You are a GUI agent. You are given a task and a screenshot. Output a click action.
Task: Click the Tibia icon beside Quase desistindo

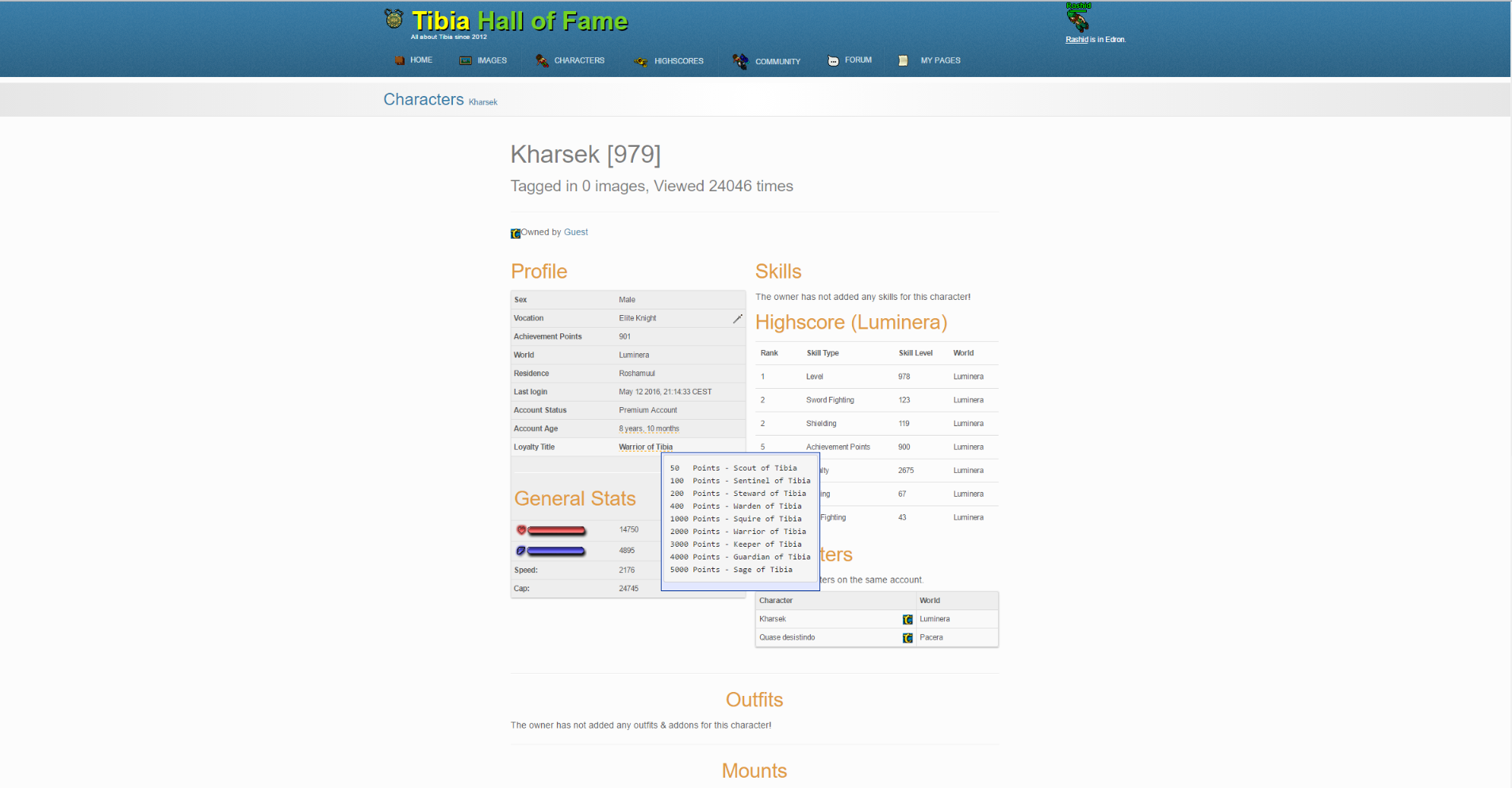(x=908, y=638)
